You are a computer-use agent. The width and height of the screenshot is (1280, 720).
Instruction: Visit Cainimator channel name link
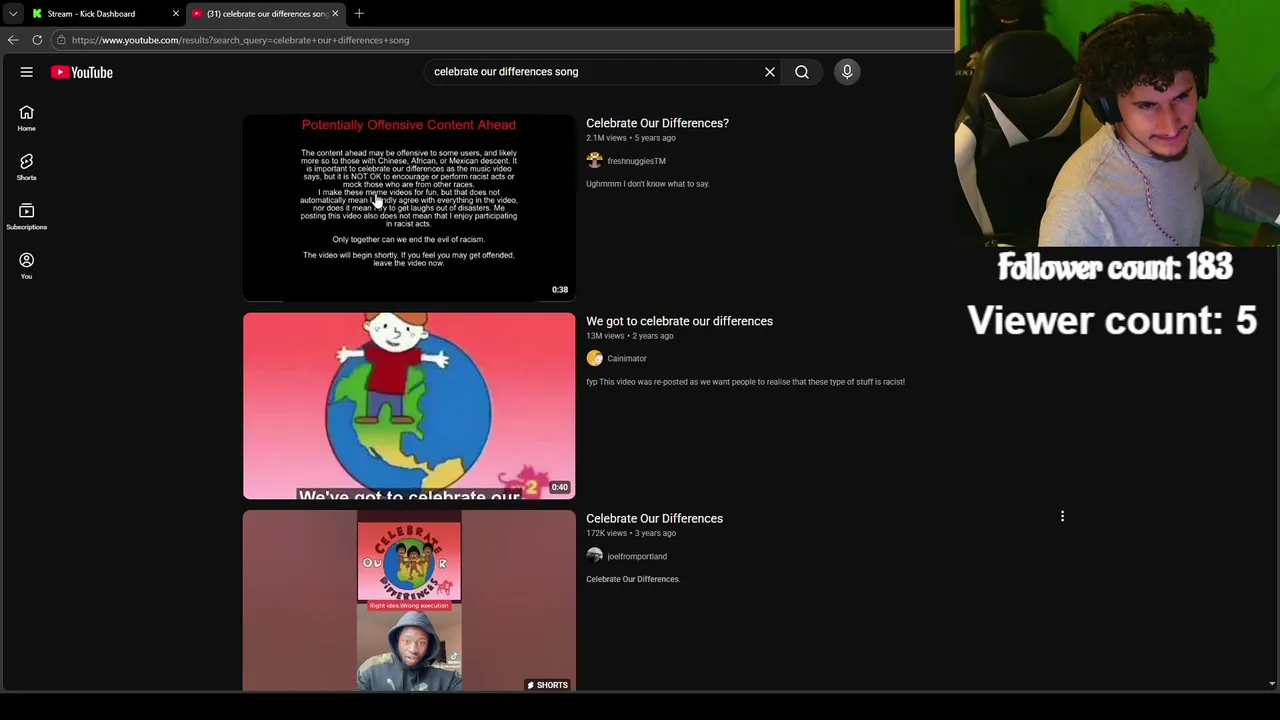[627, 358]
